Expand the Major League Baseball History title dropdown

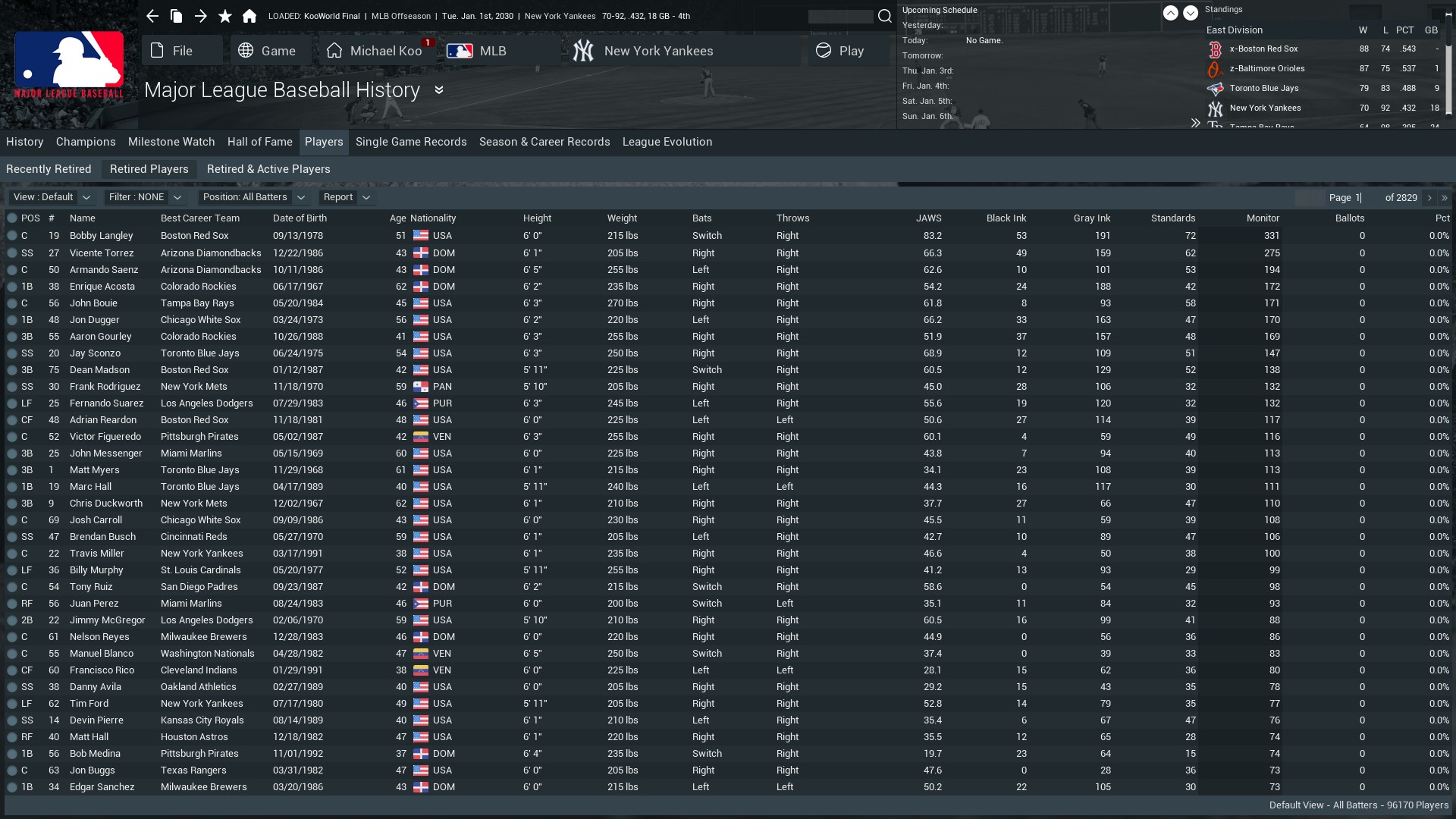click(x=438, y=90)
